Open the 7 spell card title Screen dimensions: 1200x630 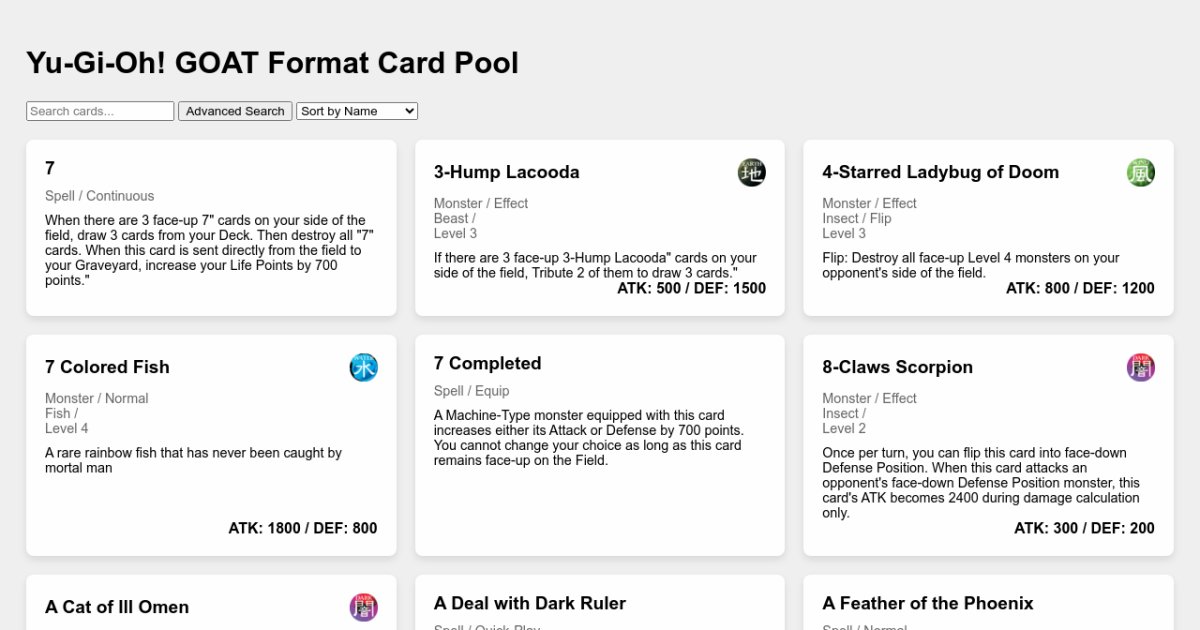(50, 168)
